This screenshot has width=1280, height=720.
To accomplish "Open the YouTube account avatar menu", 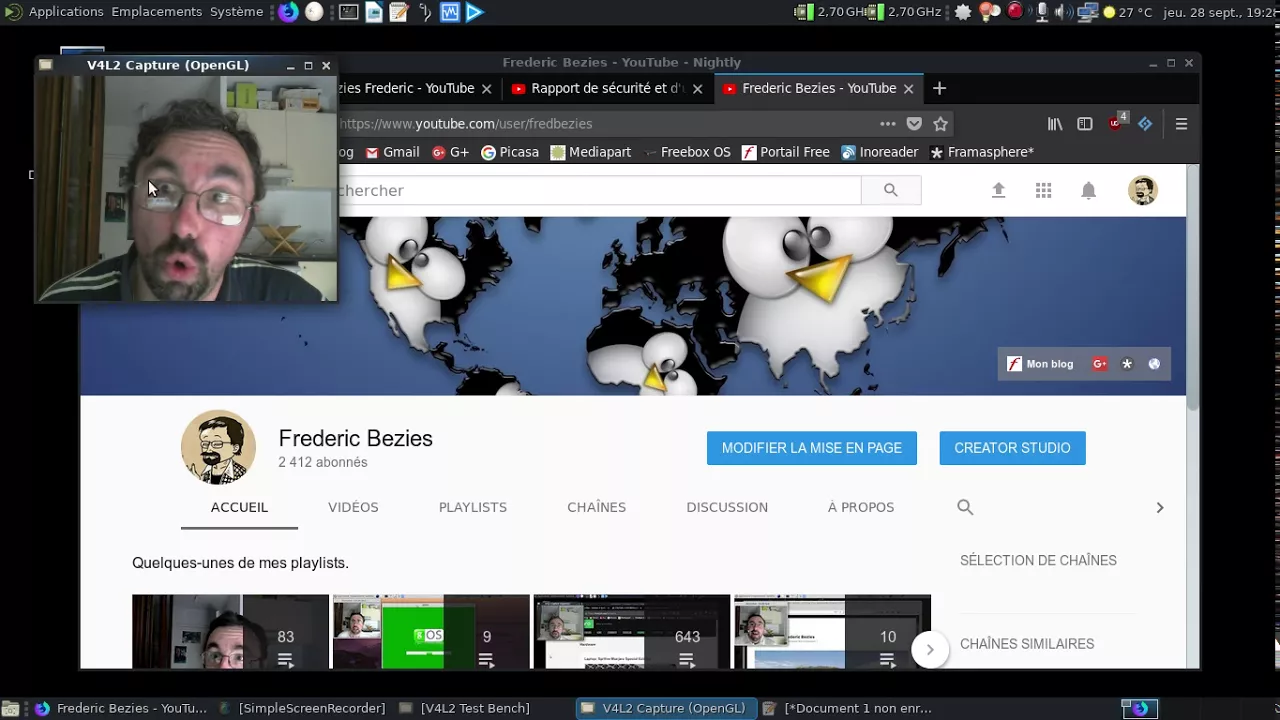I will tap(1143, 190).
